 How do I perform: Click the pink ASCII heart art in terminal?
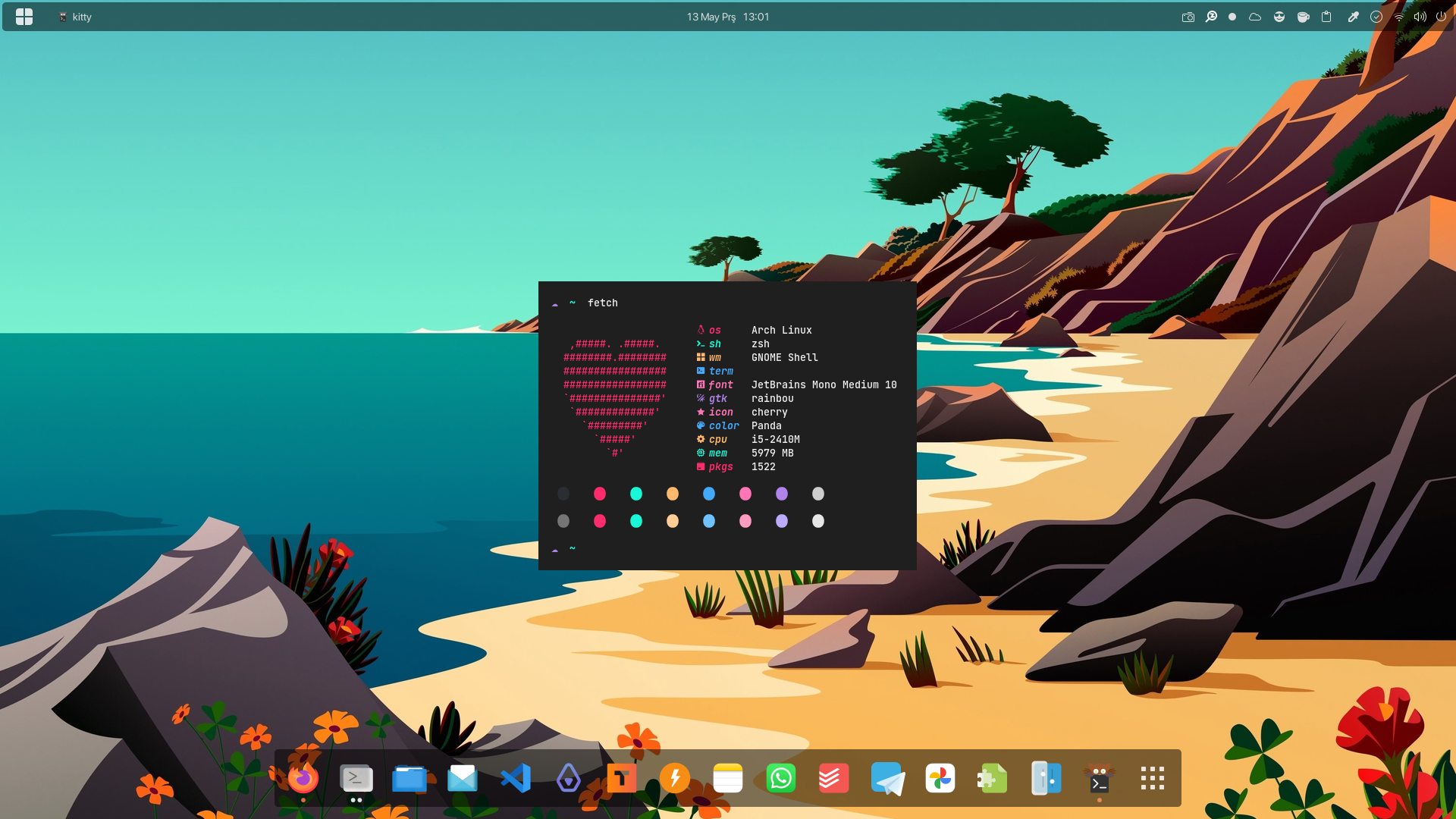pos(615,398)
